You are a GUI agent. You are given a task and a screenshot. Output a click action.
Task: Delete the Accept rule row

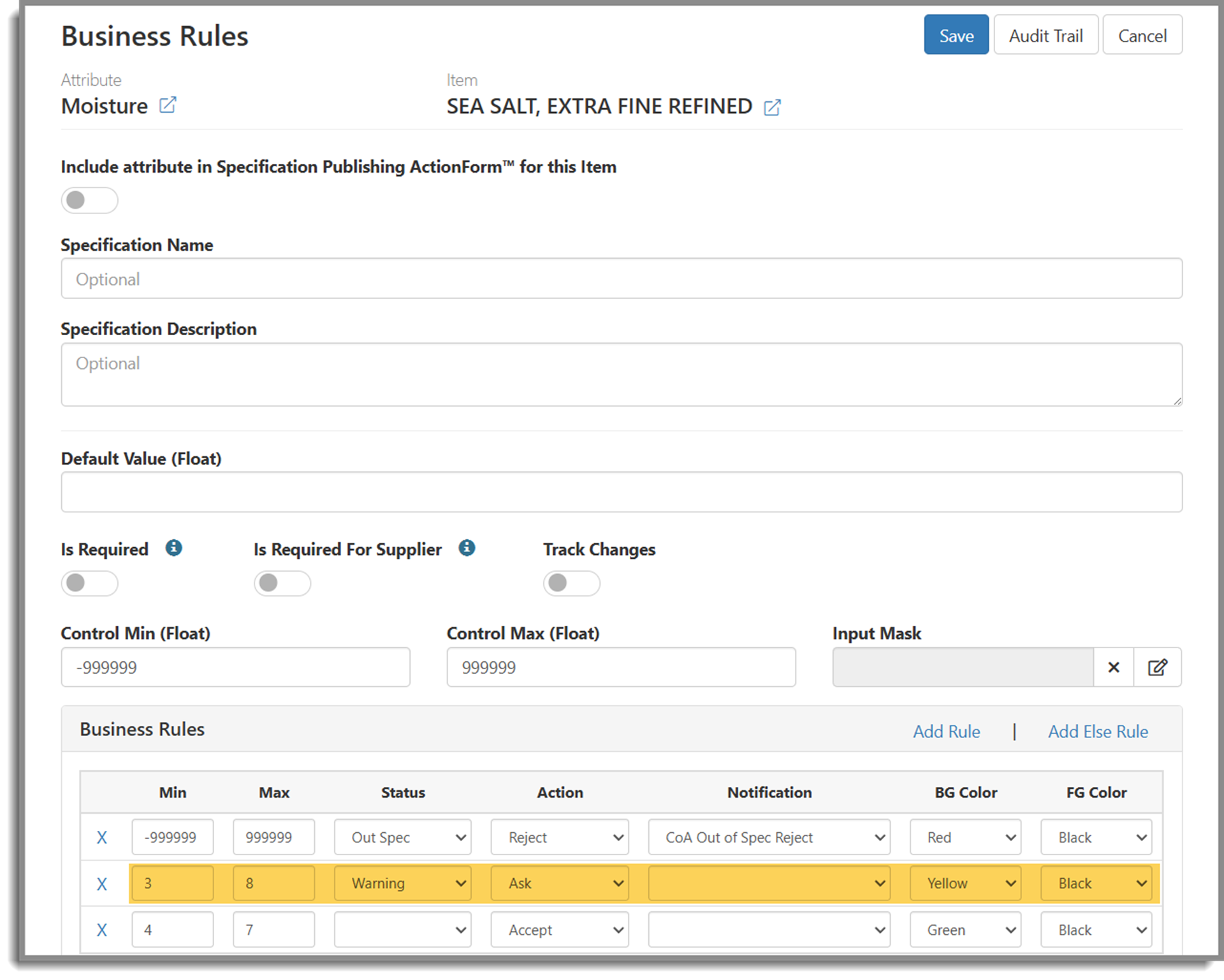click(x=102, y=930)
